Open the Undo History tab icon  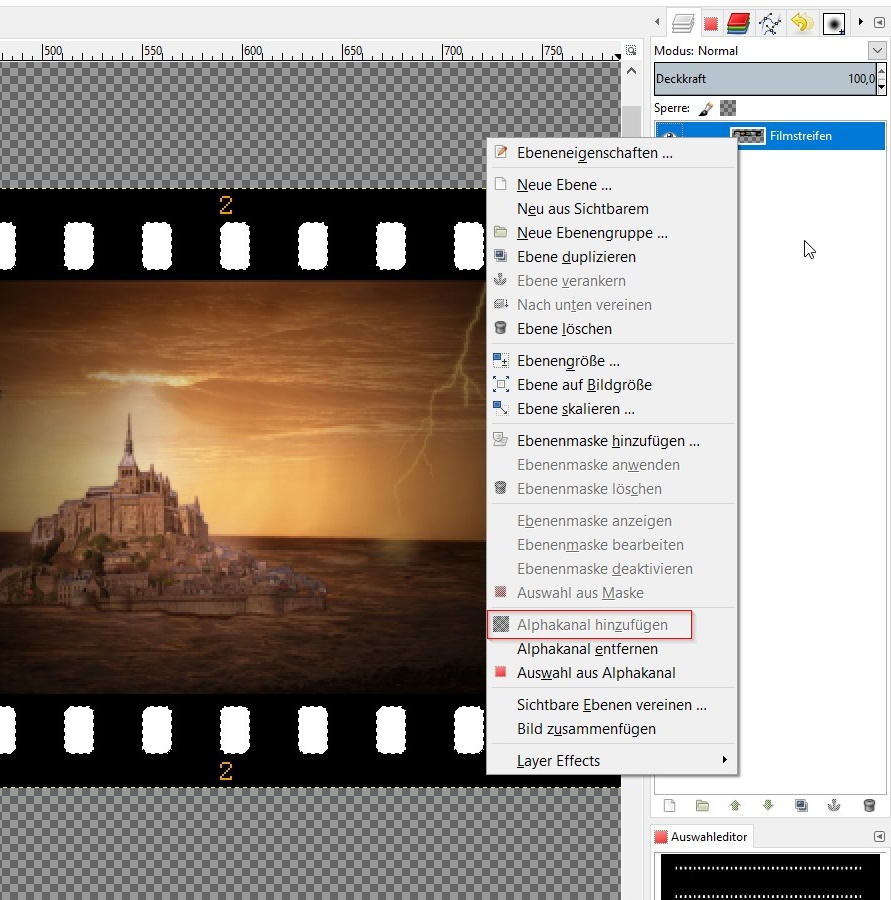click(x=800, y=22)
